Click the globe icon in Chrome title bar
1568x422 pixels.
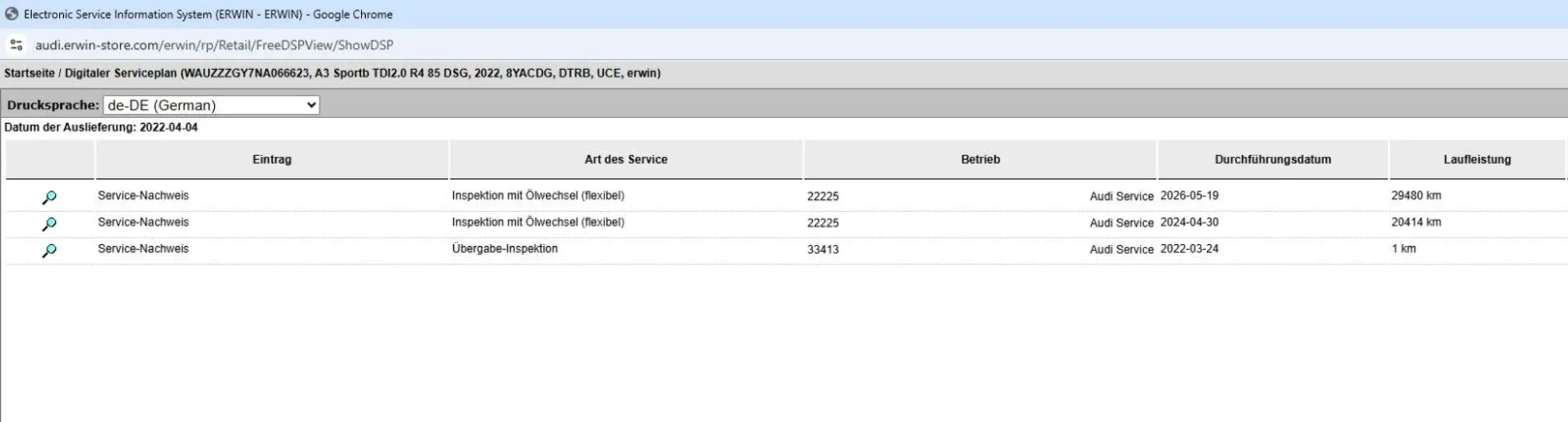12,13
